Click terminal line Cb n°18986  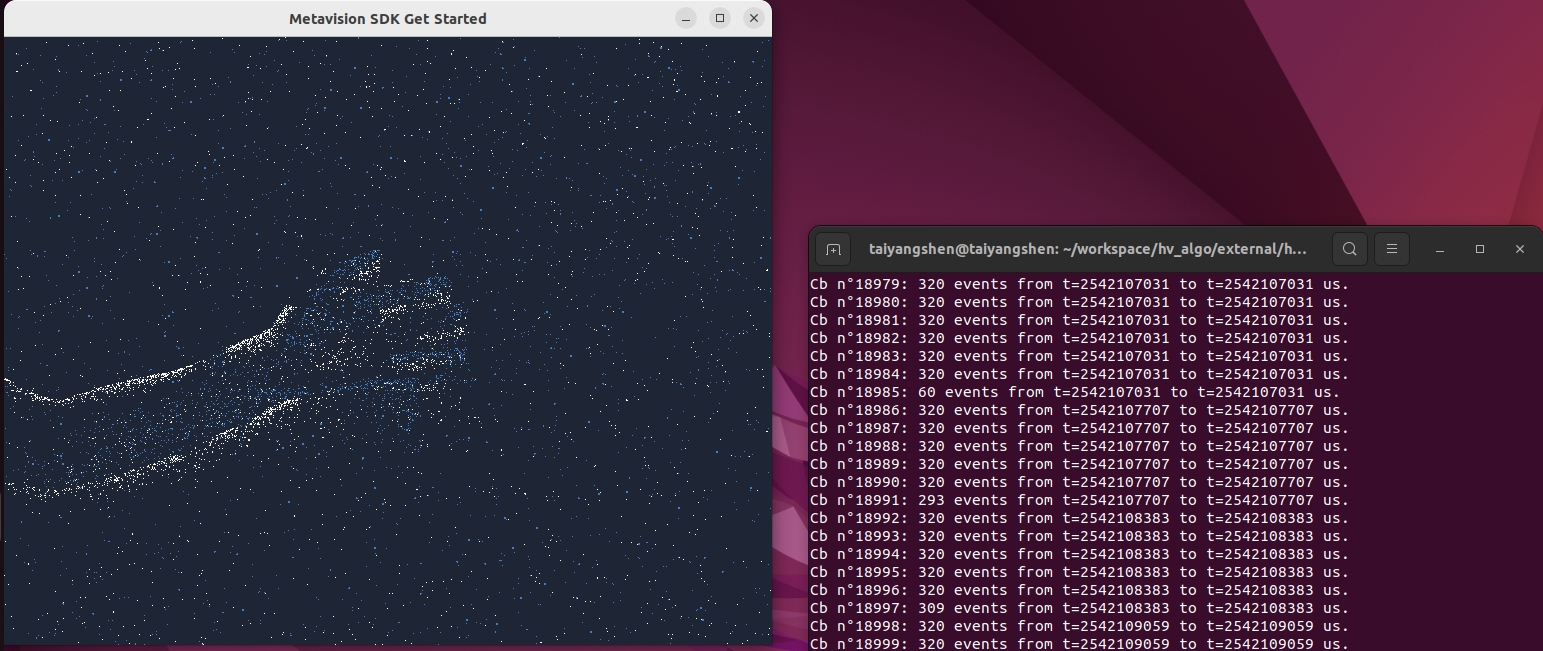(1079, 410)
